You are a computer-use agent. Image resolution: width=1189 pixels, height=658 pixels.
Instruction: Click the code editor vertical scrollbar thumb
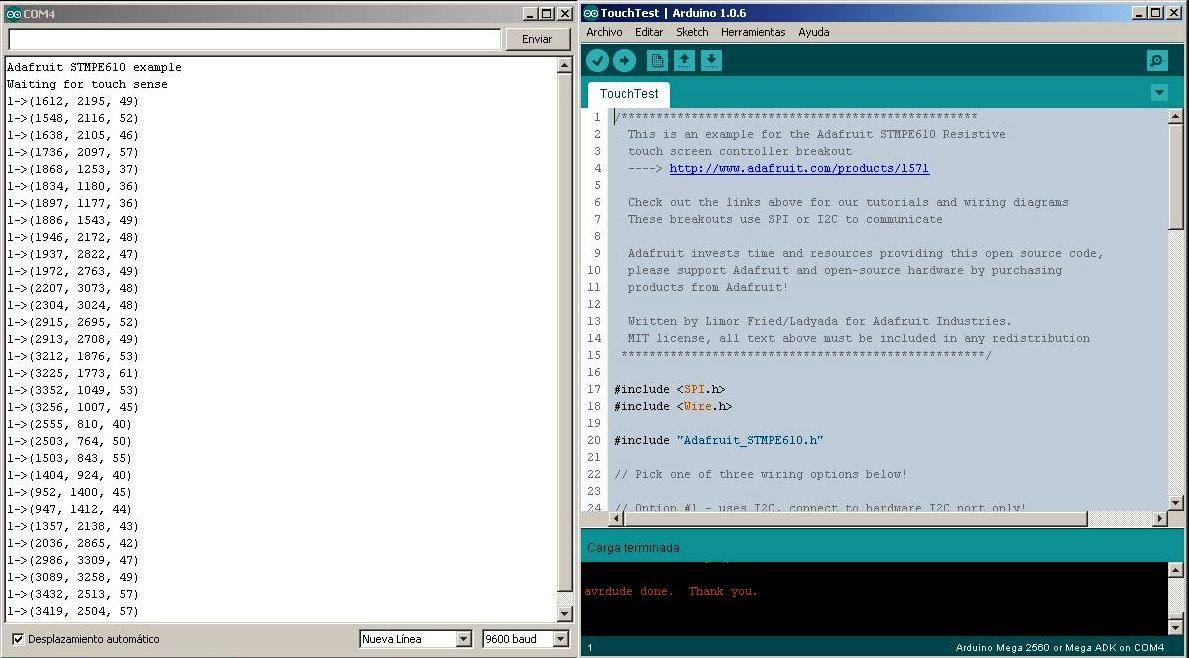point(1175,177)
